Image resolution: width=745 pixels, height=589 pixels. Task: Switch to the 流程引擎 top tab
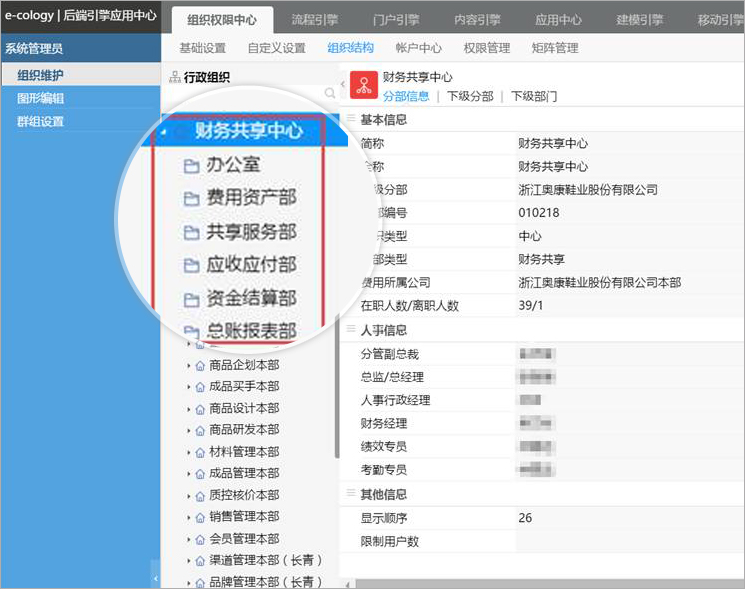(x=313, y=20)
